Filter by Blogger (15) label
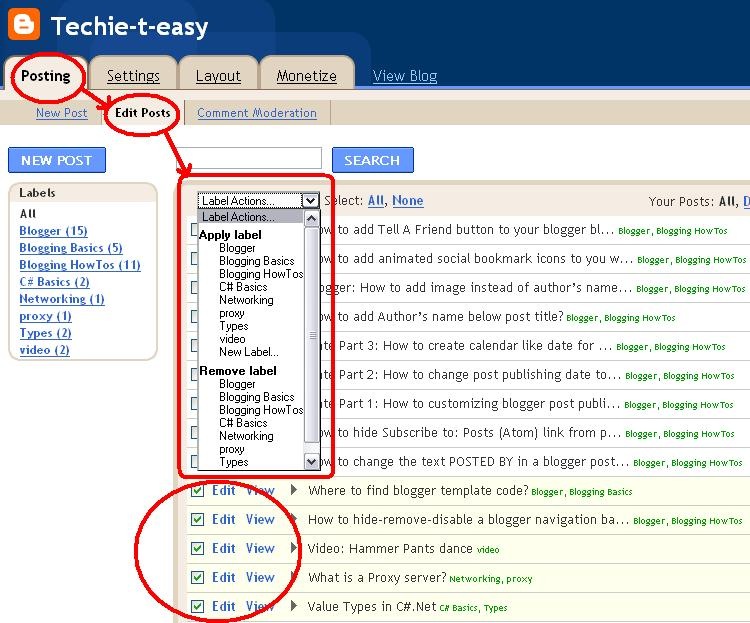 (x=53, y=231)
